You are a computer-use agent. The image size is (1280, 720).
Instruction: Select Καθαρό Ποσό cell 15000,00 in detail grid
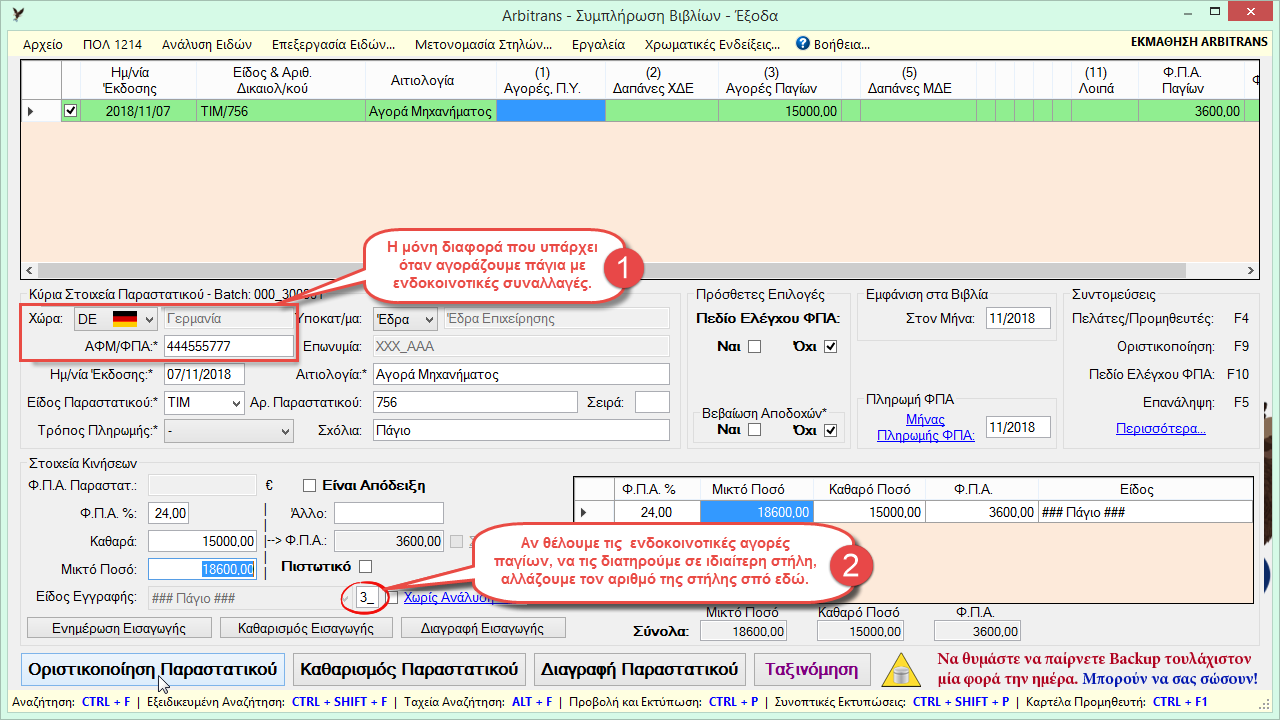[x=868, y=512]
